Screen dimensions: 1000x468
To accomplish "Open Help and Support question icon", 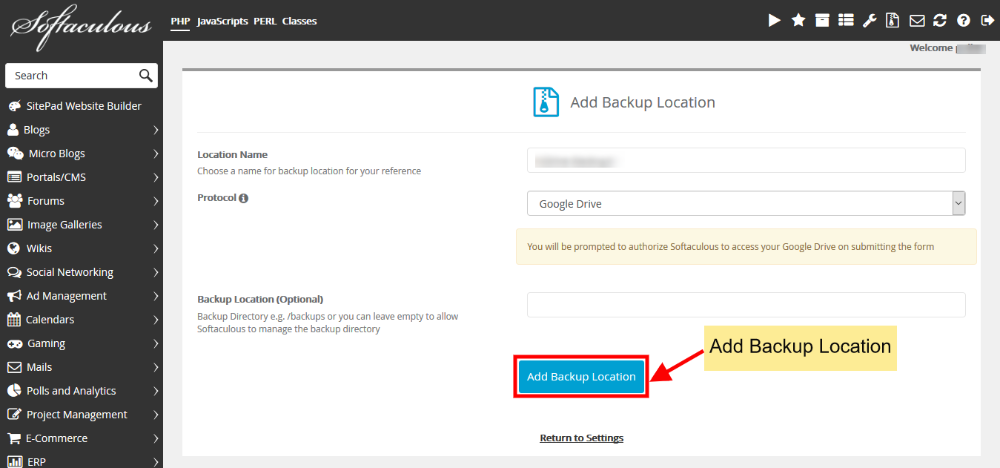I will (x=964, y=21).
